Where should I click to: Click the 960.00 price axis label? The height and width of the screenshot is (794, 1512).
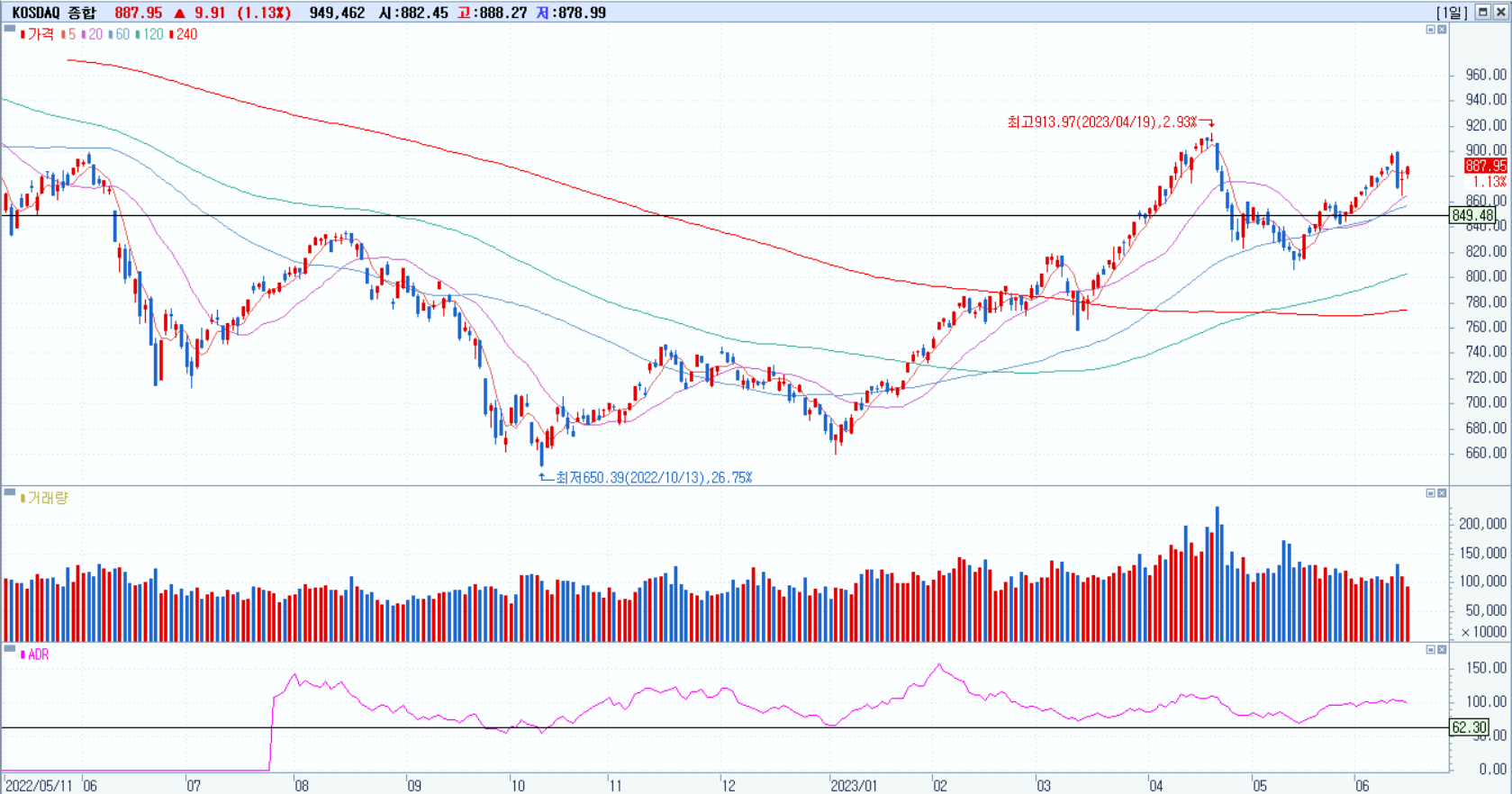tap(1486, 75)
